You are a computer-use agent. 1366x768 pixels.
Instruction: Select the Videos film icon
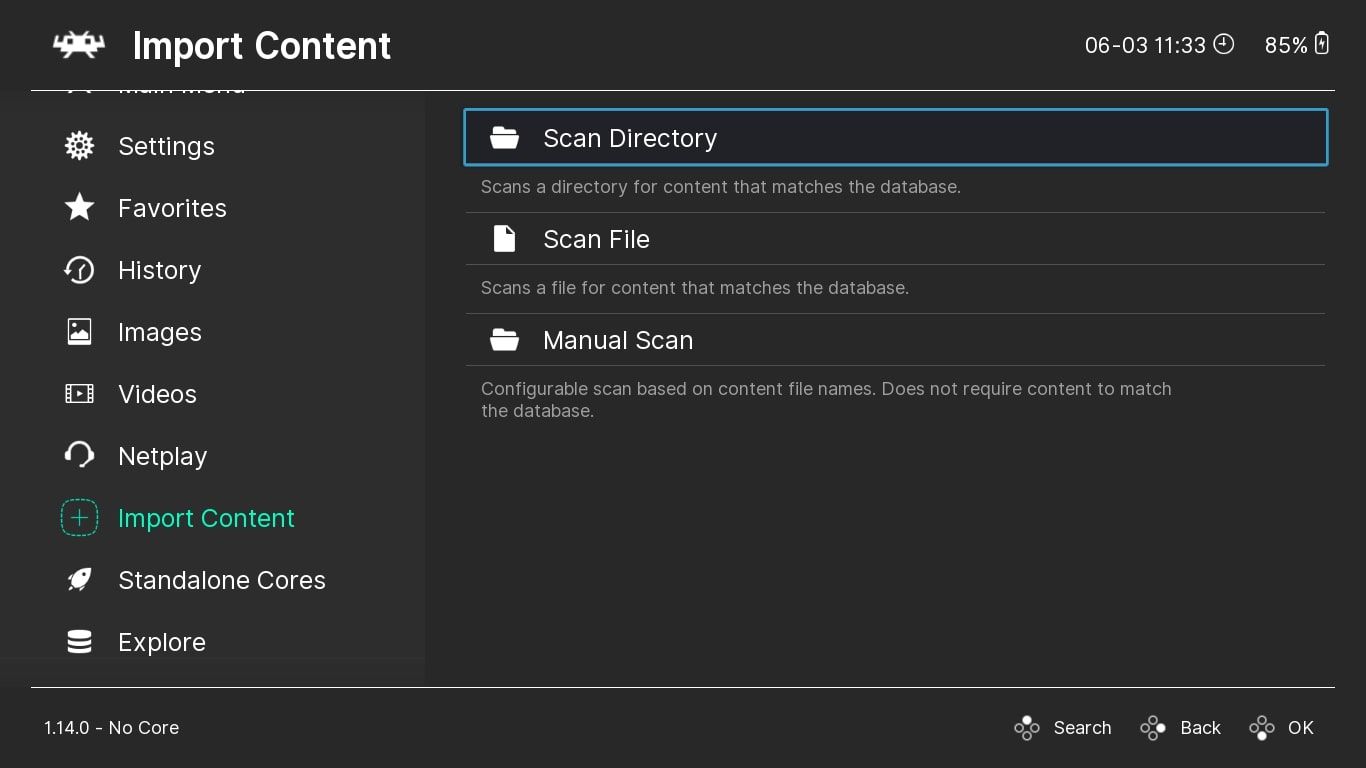pos(79,394)
